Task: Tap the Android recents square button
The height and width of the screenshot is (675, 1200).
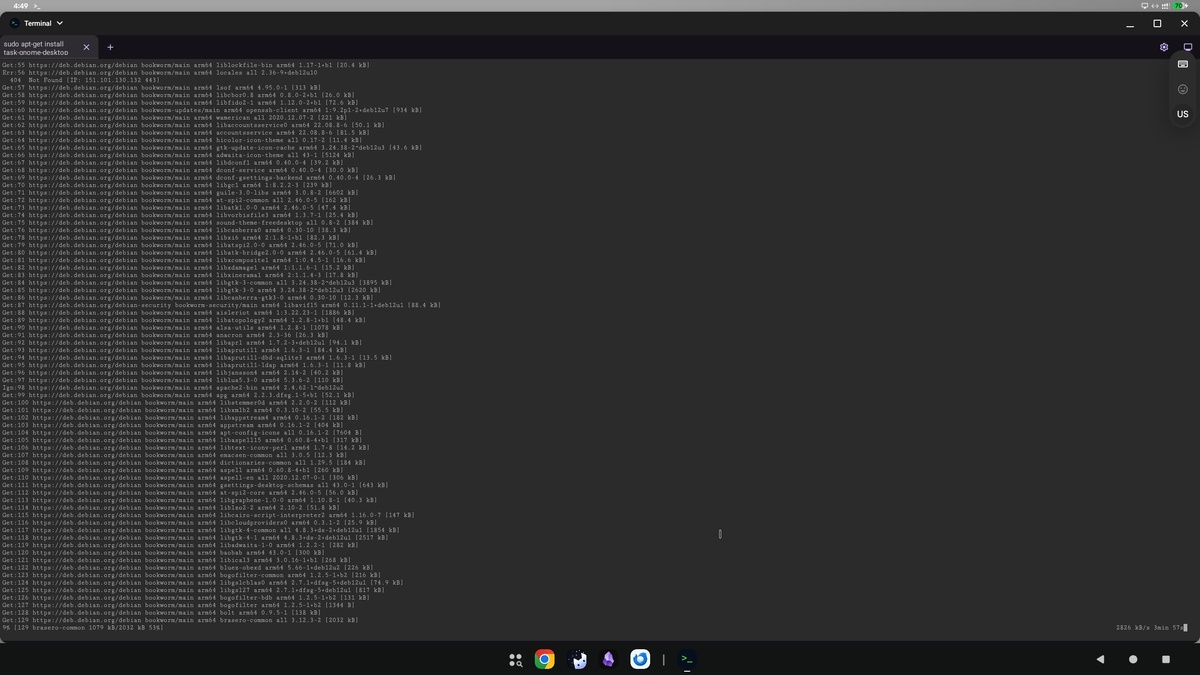Action: pyautogui.click(x=1166, y=659)
